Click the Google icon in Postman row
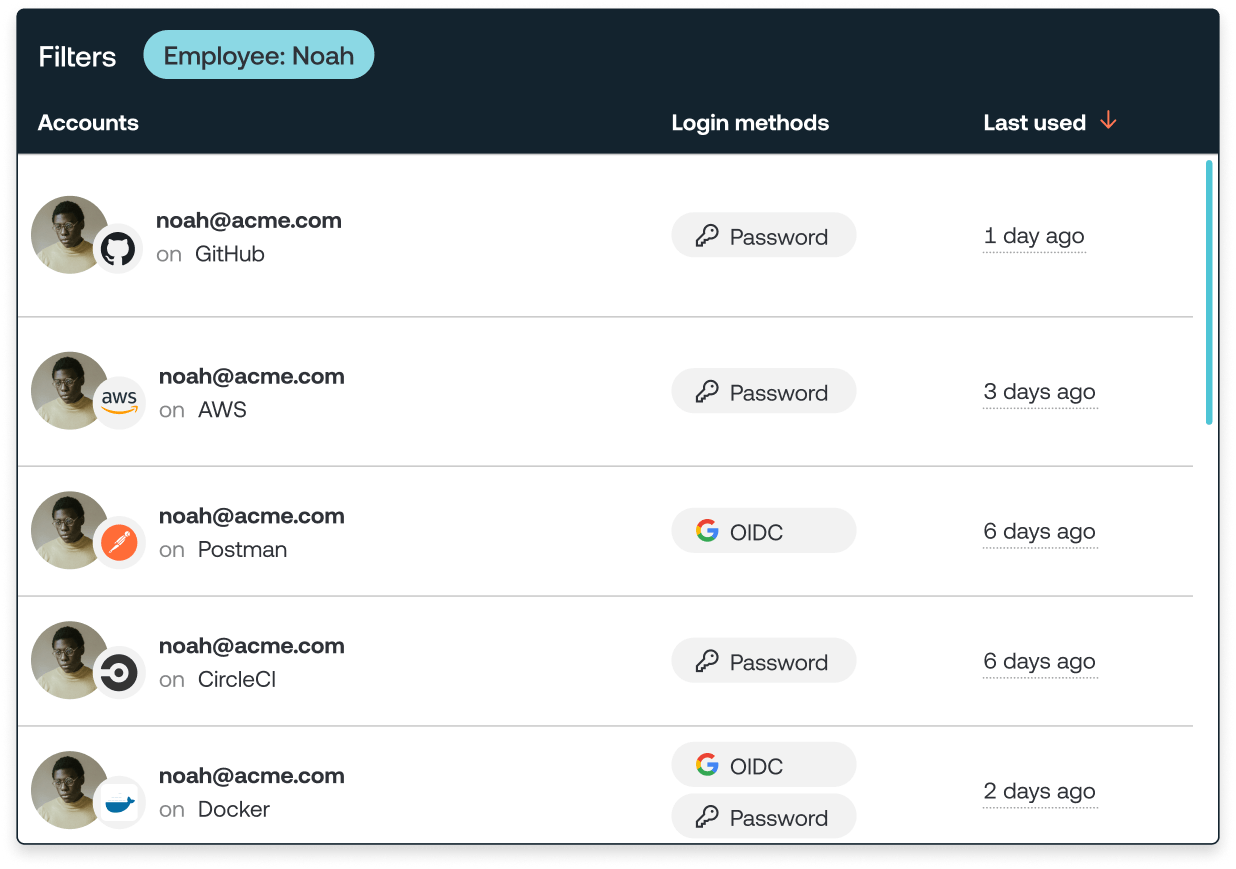The height and width of the screenshot is (869, 1236). point(707,531)
